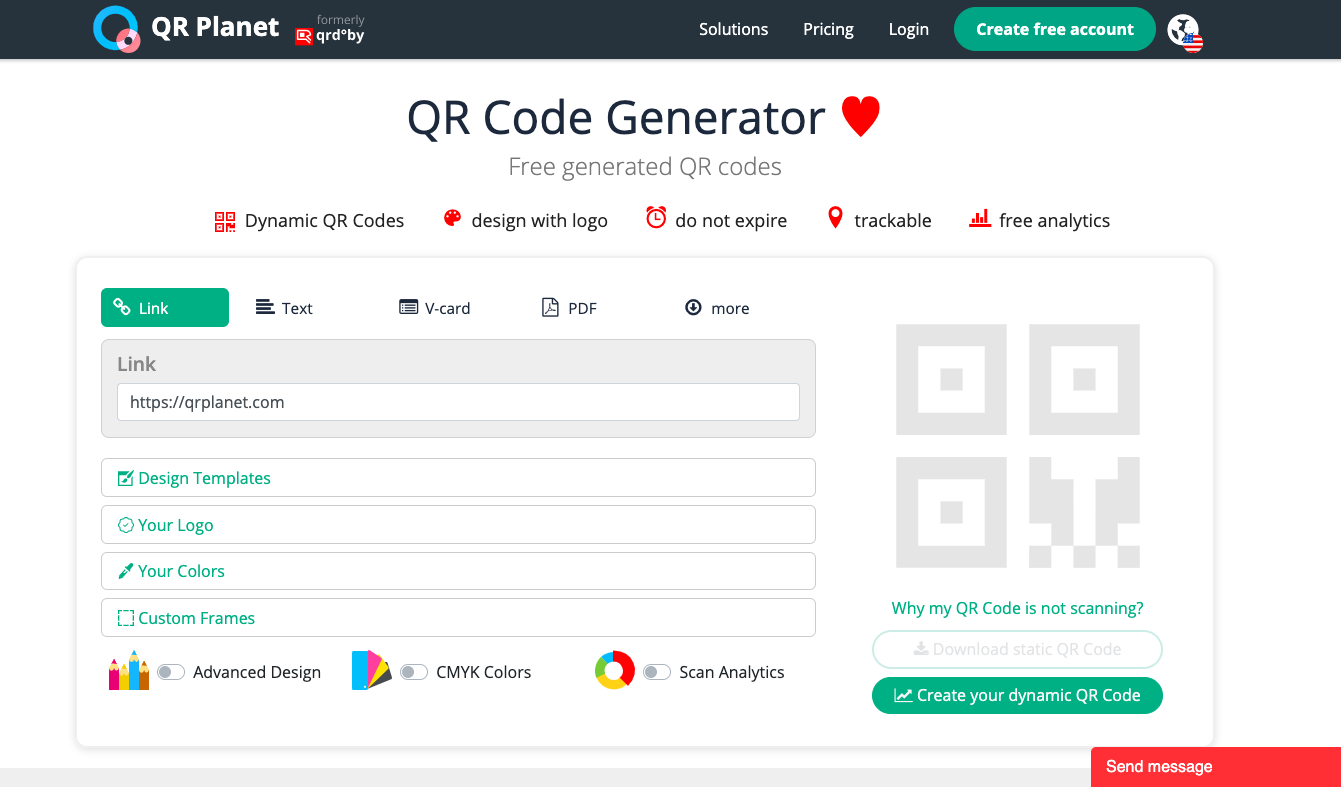Click the design with logo label
This screenshot has width=1341, height=787.
pyautogui.click(x=539, y=221)
